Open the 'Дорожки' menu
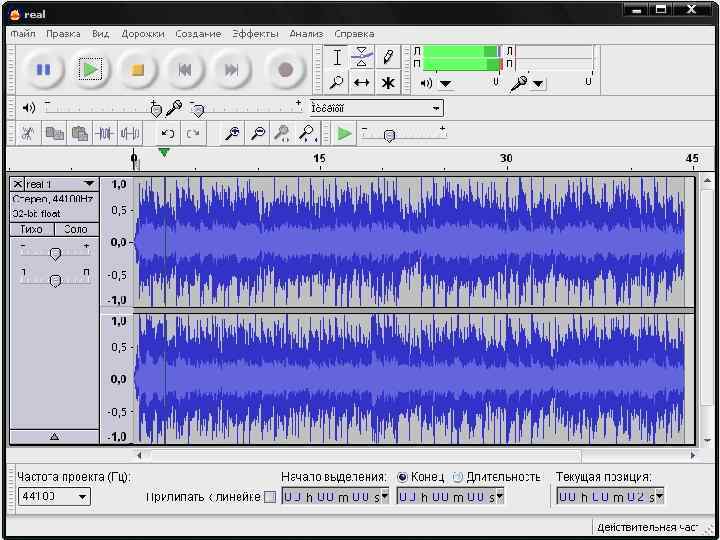The image size is (720, 540). click(x=143, y=33)
